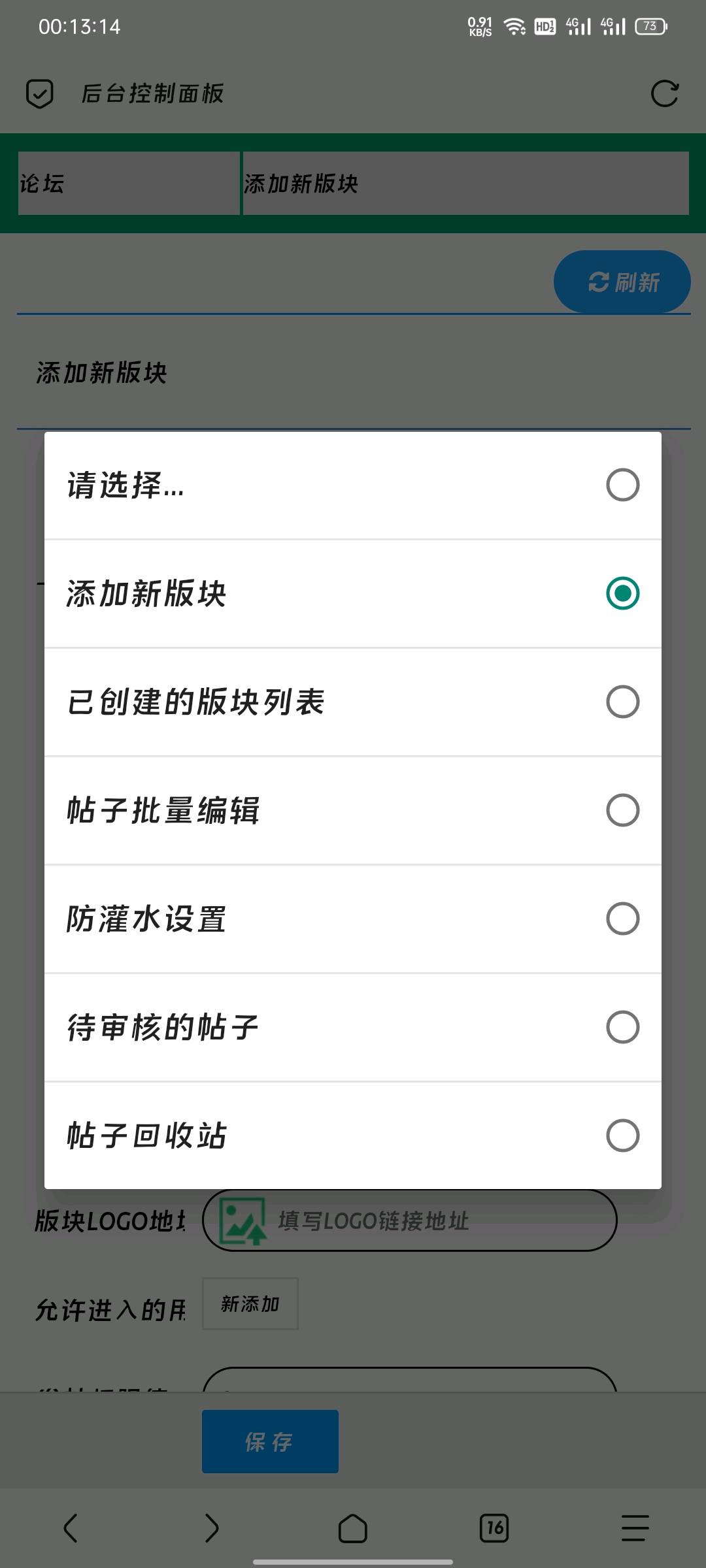Open the 论坛 dropdown selector
This screenshot has width=706, height=1568.
point(129,184)
